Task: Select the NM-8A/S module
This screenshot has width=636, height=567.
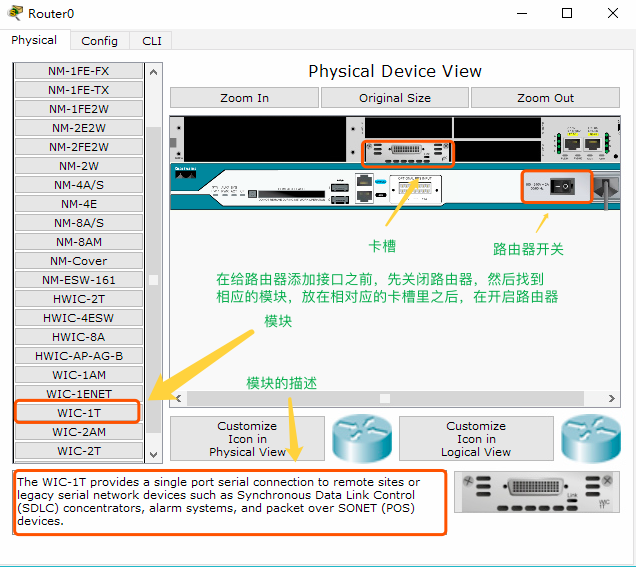Action: coord(79,223)
